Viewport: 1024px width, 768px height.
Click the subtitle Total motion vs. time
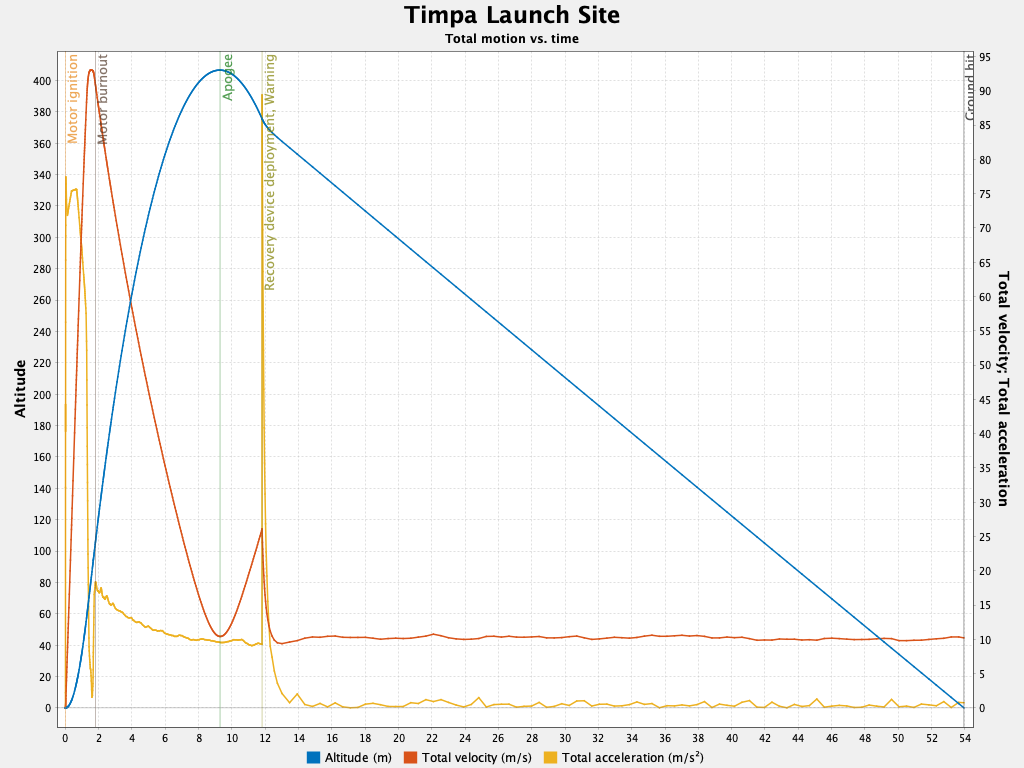(511, 37)
